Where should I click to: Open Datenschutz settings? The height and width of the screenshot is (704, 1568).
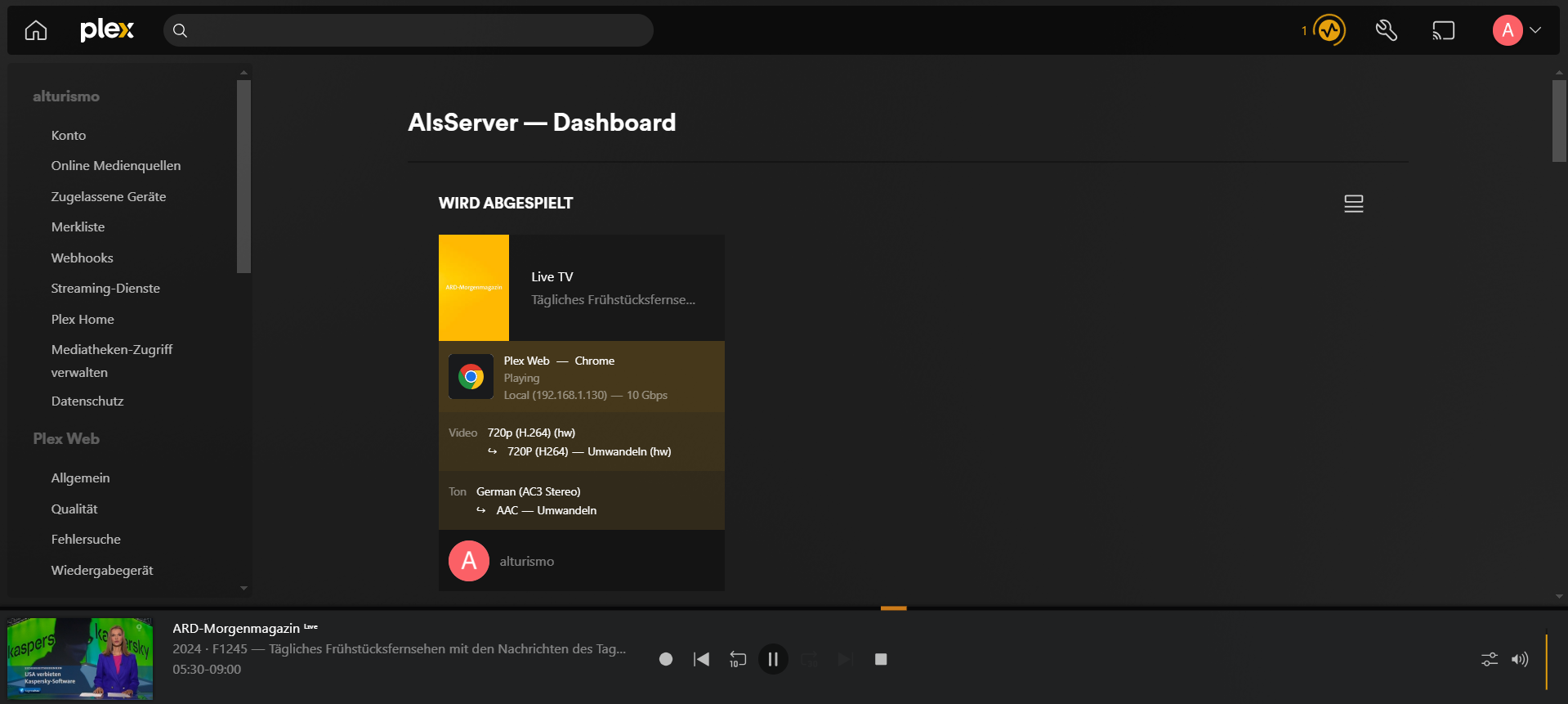click(x=87, y=401)
